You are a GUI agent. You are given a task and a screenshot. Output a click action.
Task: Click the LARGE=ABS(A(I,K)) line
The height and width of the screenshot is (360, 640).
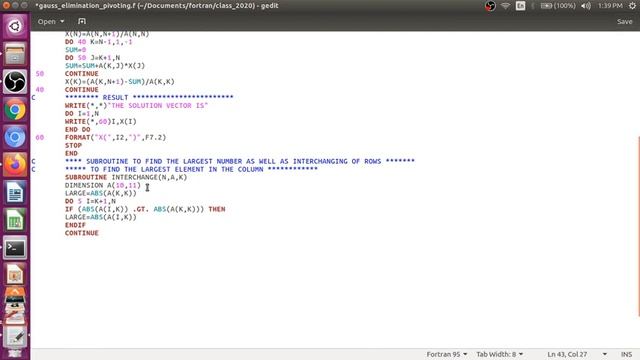click(100, 217)
